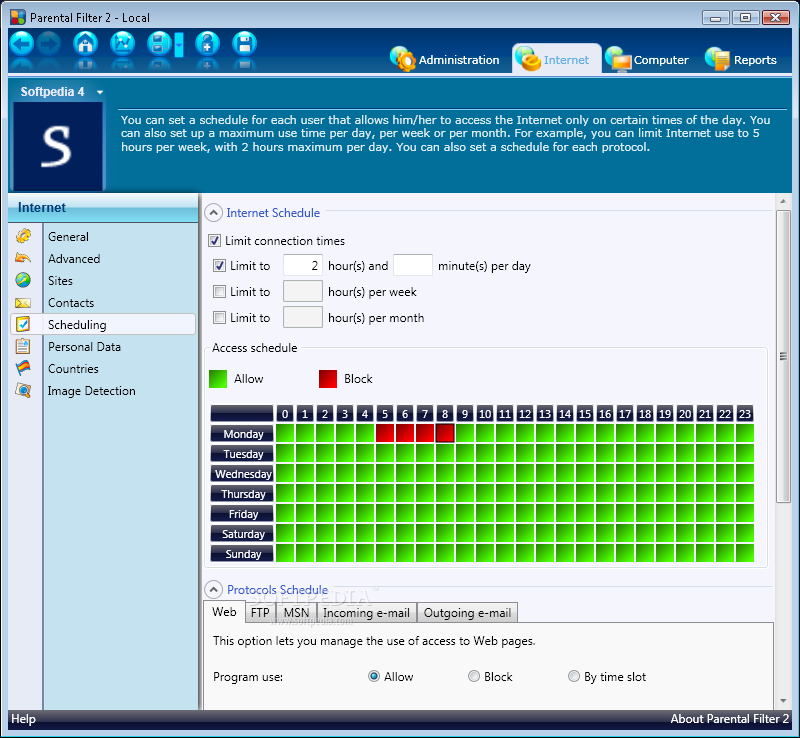
Task: Click the Image Detection magnifier icon
Action: click(x=23, y=390)
